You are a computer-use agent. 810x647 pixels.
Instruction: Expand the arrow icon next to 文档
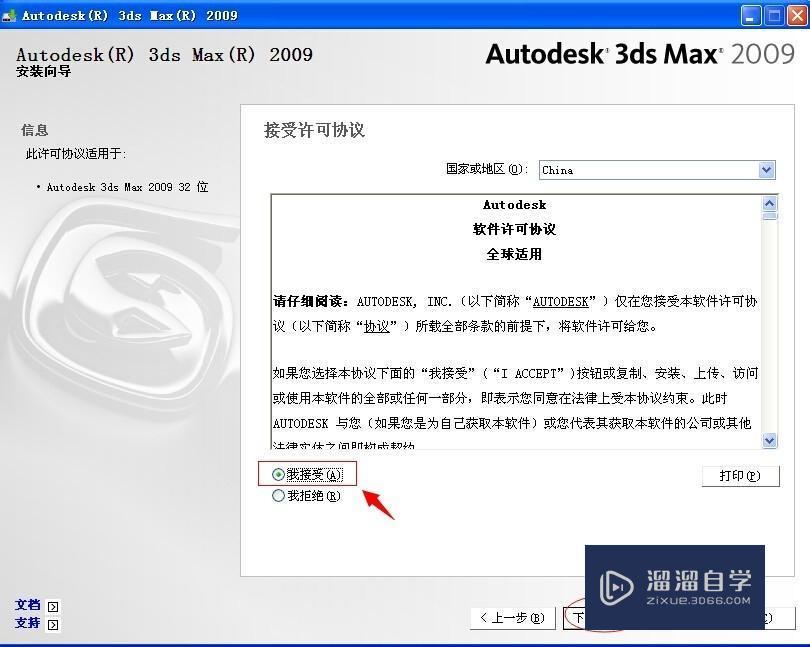pyautogui.click(x=51, y=605)
